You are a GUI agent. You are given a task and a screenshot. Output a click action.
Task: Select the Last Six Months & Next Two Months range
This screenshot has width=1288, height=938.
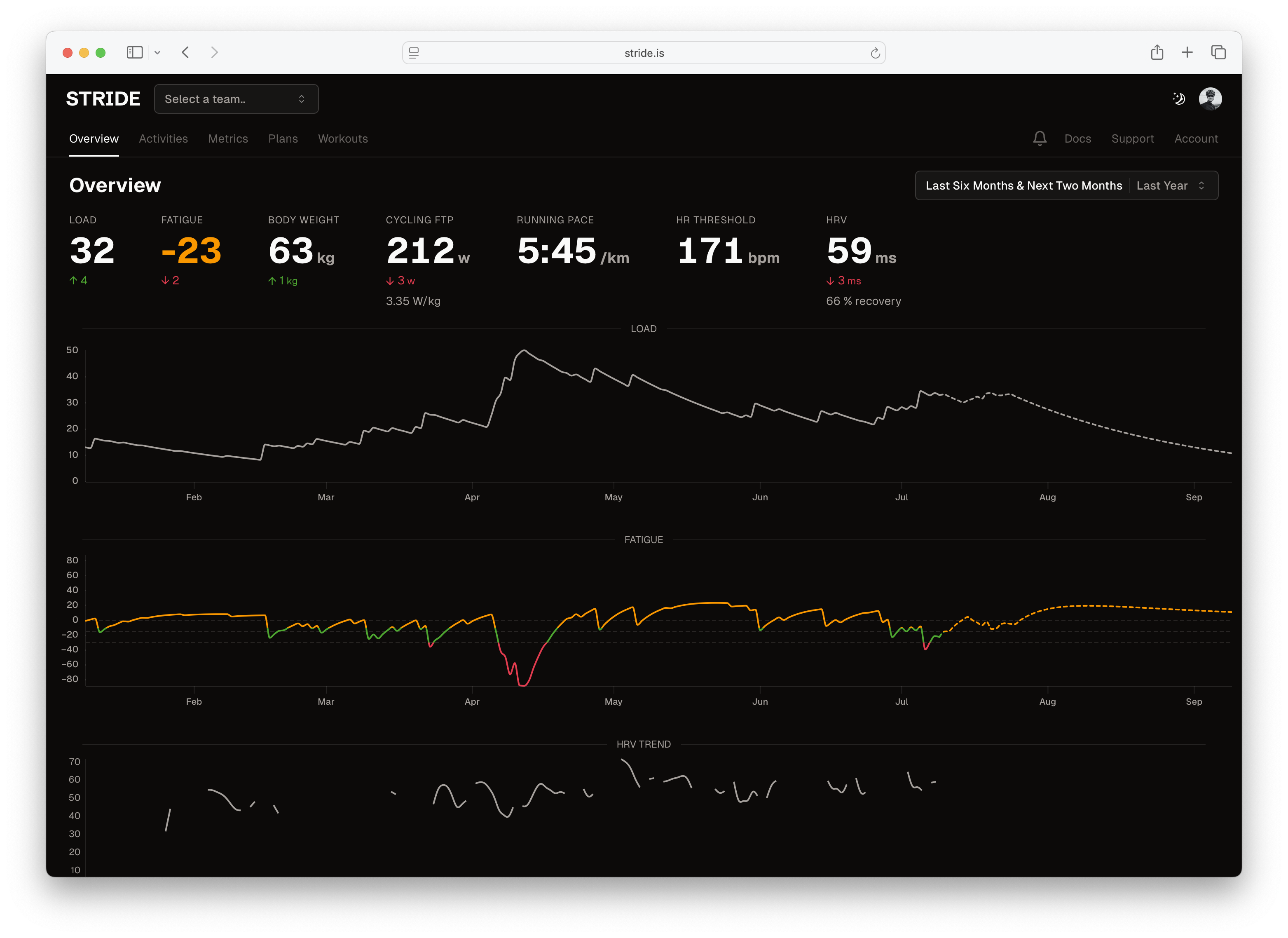(x=1023, y=185)
